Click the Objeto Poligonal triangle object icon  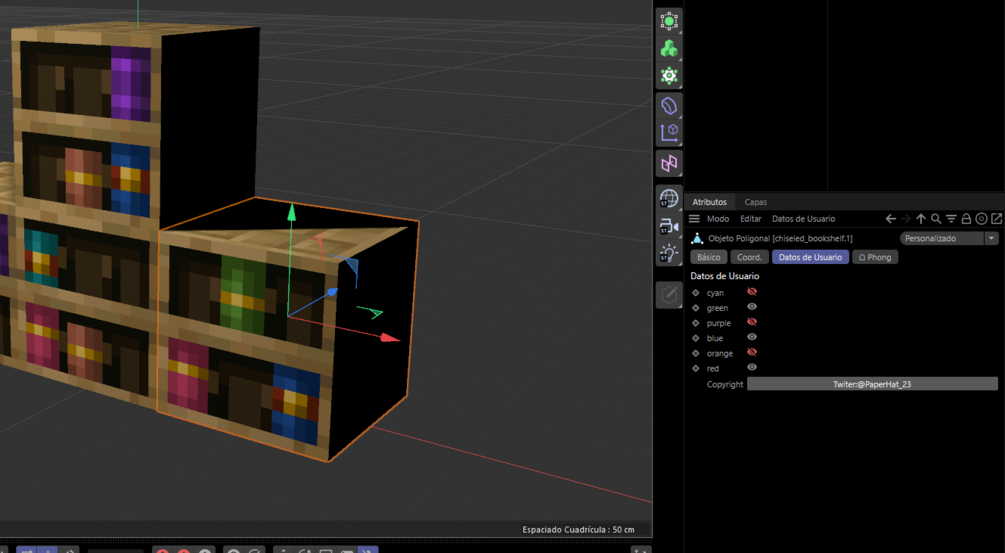pyautogui.click(x=697, y=238)
